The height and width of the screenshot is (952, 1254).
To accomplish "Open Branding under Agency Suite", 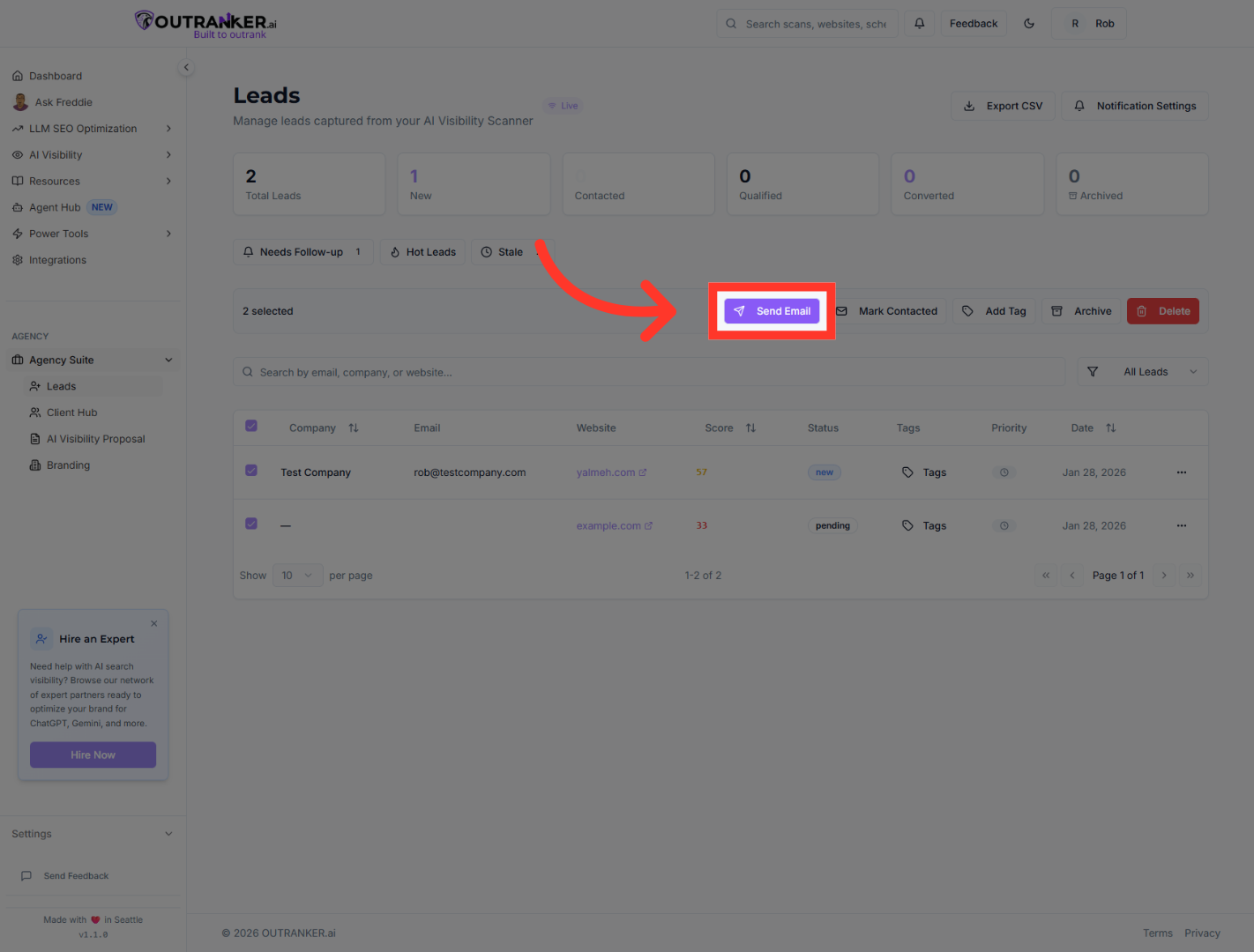I will coord(60,465).
